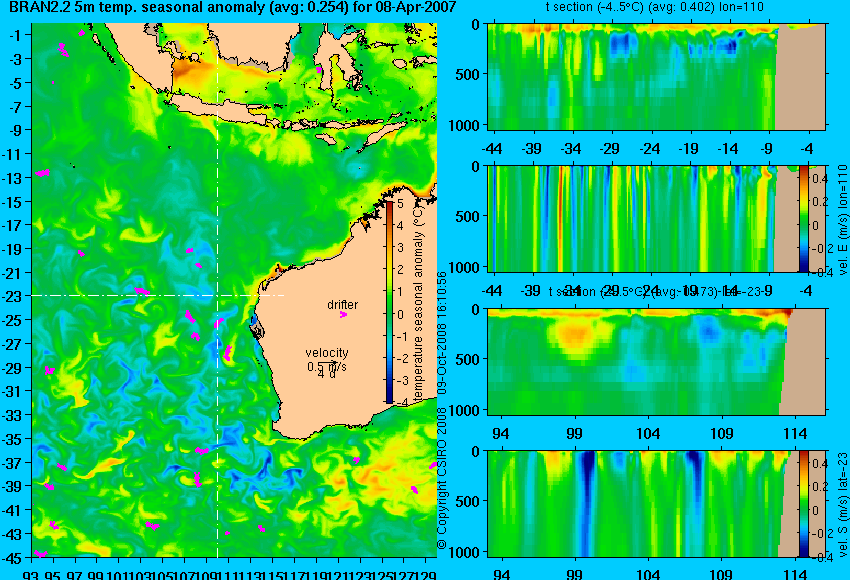
Task: Open the lat=-23 temperature section plot
Action: (x=656, y=362)
